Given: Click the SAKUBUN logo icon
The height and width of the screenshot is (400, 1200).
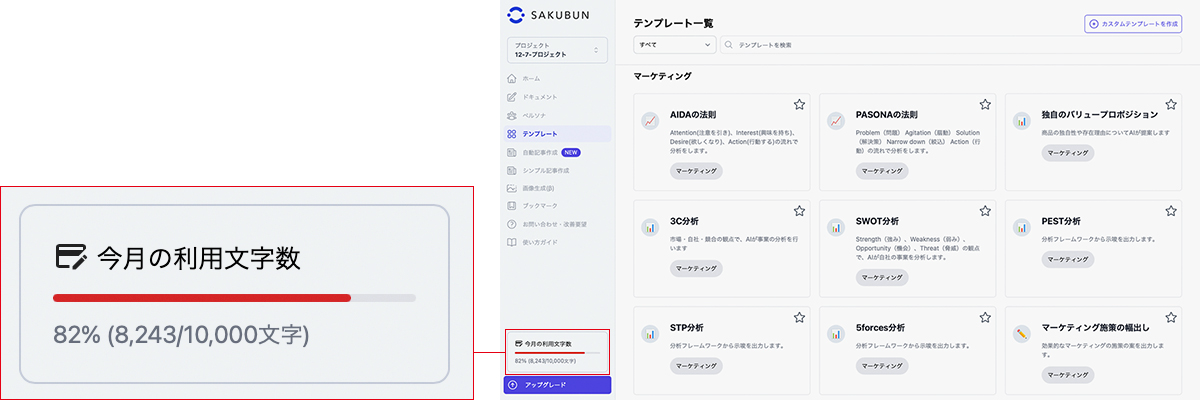Looking at the screenshot, I should coord(516,14).
